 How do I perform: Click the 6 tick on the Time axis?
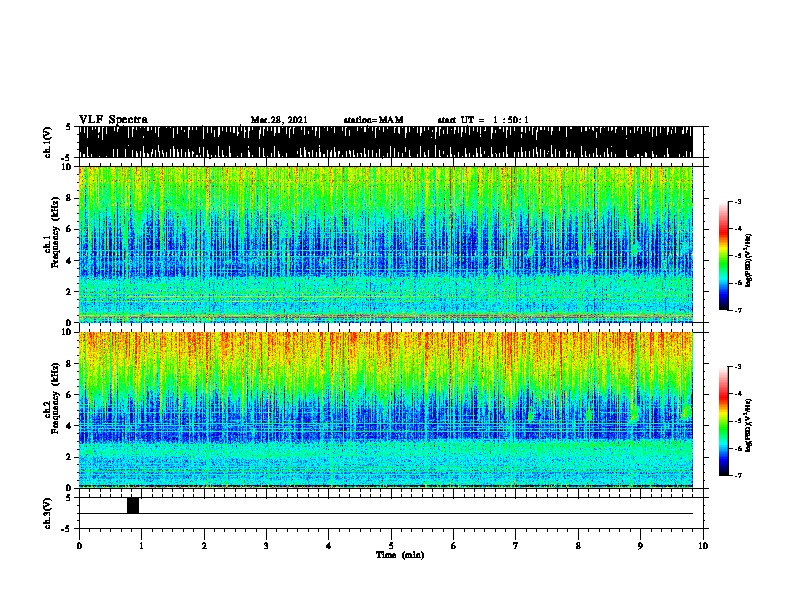(454, 546)
